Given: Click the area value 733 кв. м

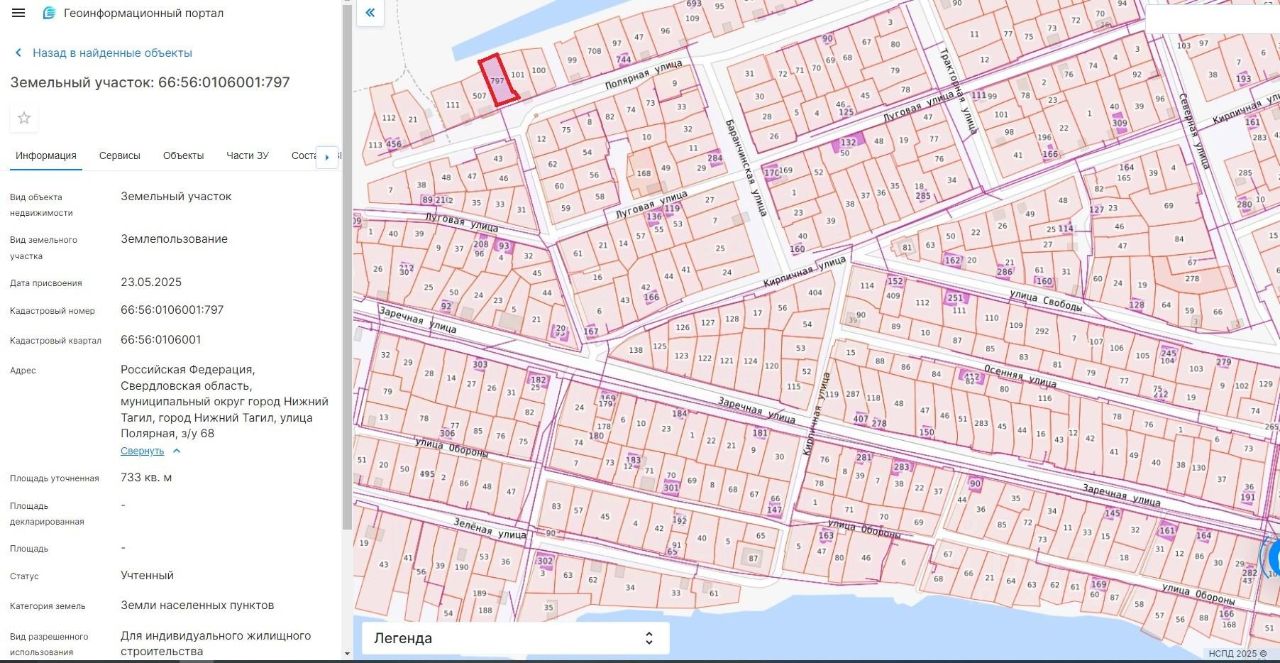Looking at the screenshot, I should [146, 477].
